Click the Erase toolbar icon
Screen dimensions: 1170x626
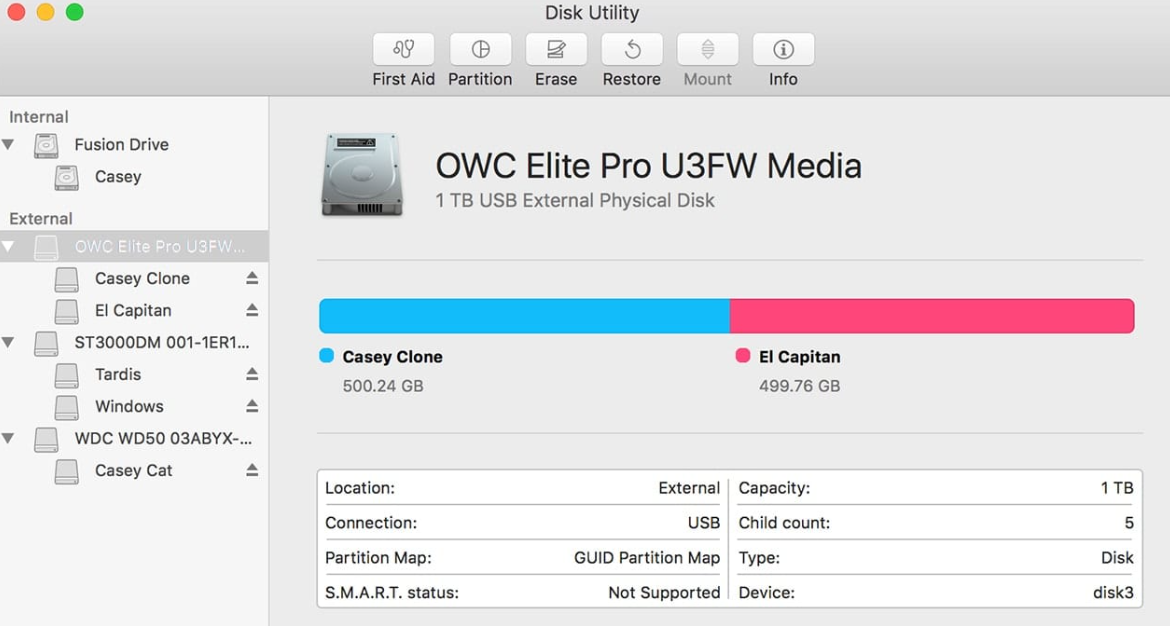556,49
